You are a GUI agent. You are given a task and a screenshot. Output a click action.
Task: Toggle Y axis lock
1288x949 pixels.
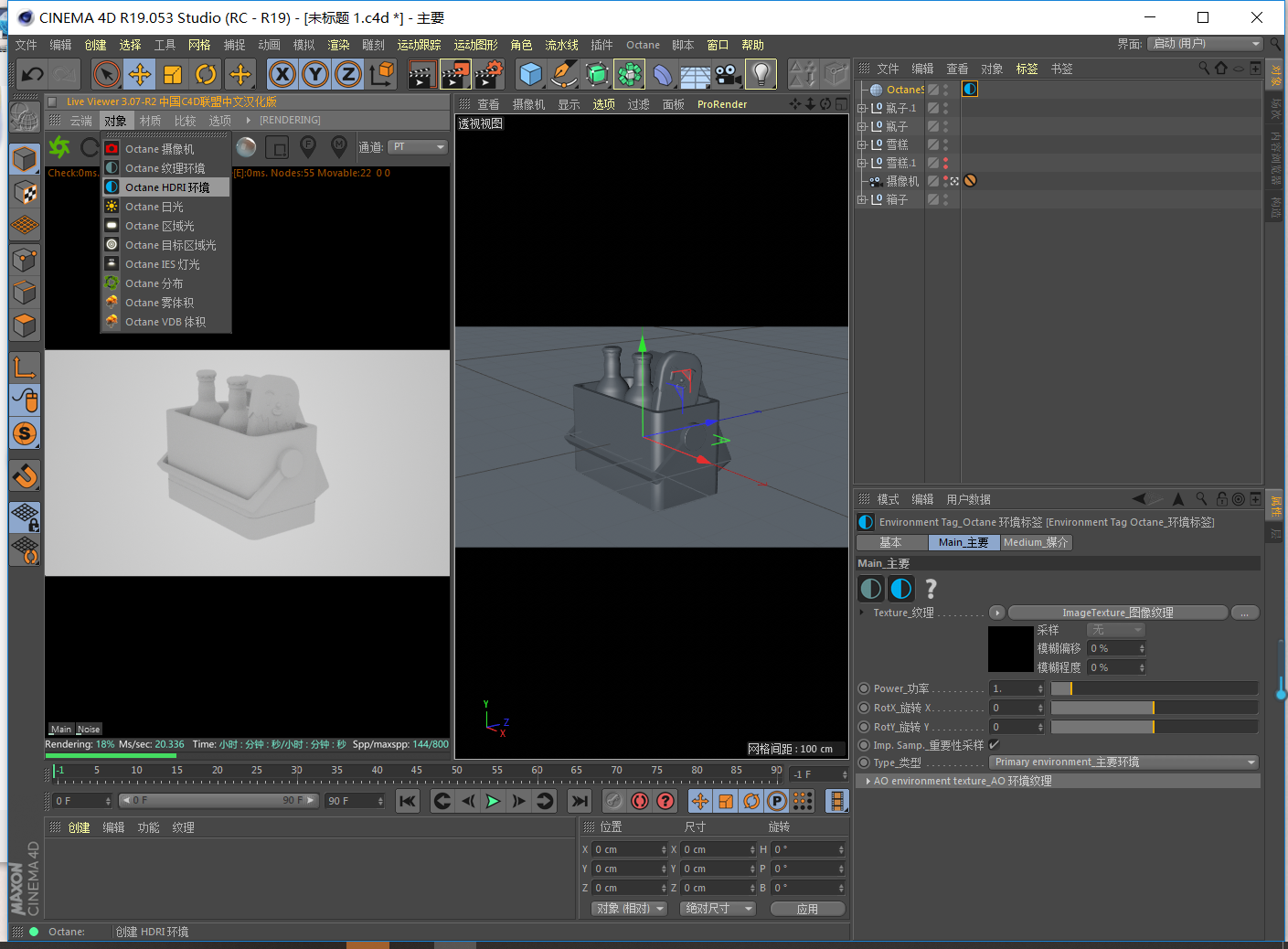tap(315, 74)
